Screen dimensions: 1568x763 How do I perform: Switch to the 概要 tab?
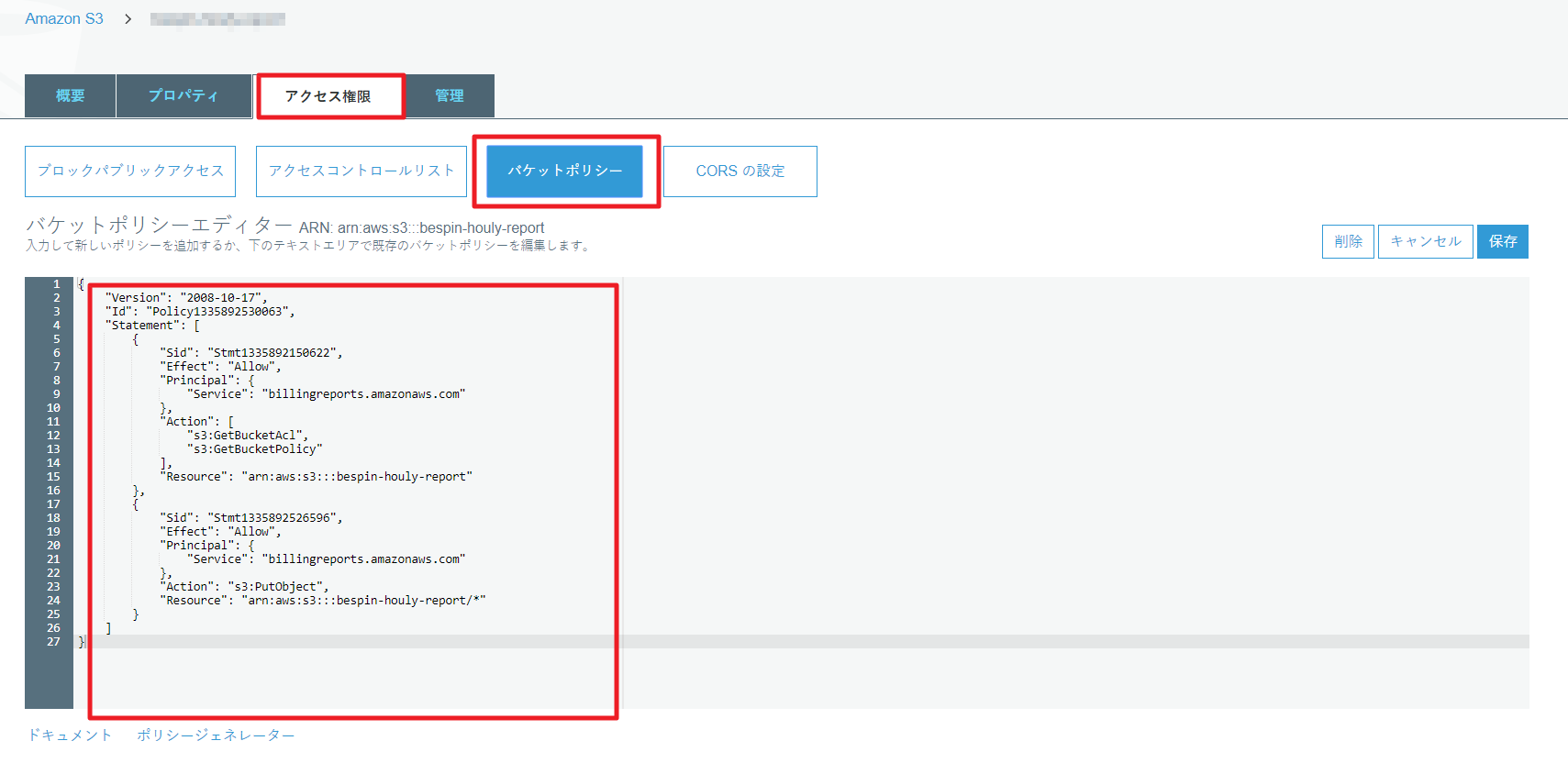[70, 95]
